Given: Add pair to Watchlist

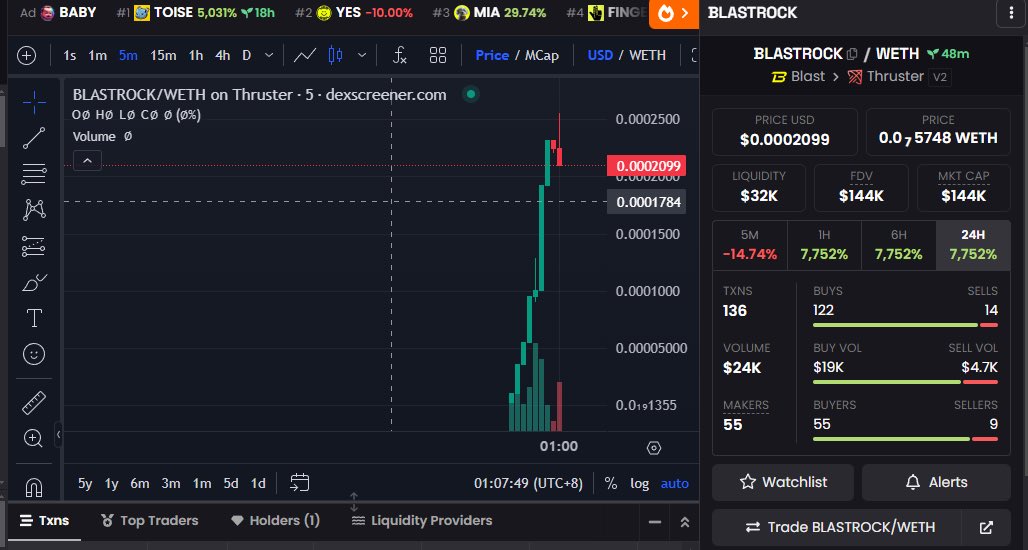Looking at the screenshot, I should tap(783, 482).
